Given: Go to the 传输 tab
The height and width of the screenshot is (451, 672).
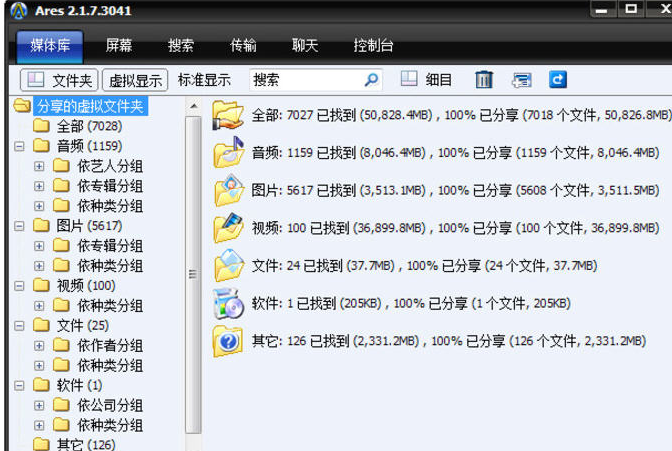Looking at the screenshot, I should click(243, 45).
